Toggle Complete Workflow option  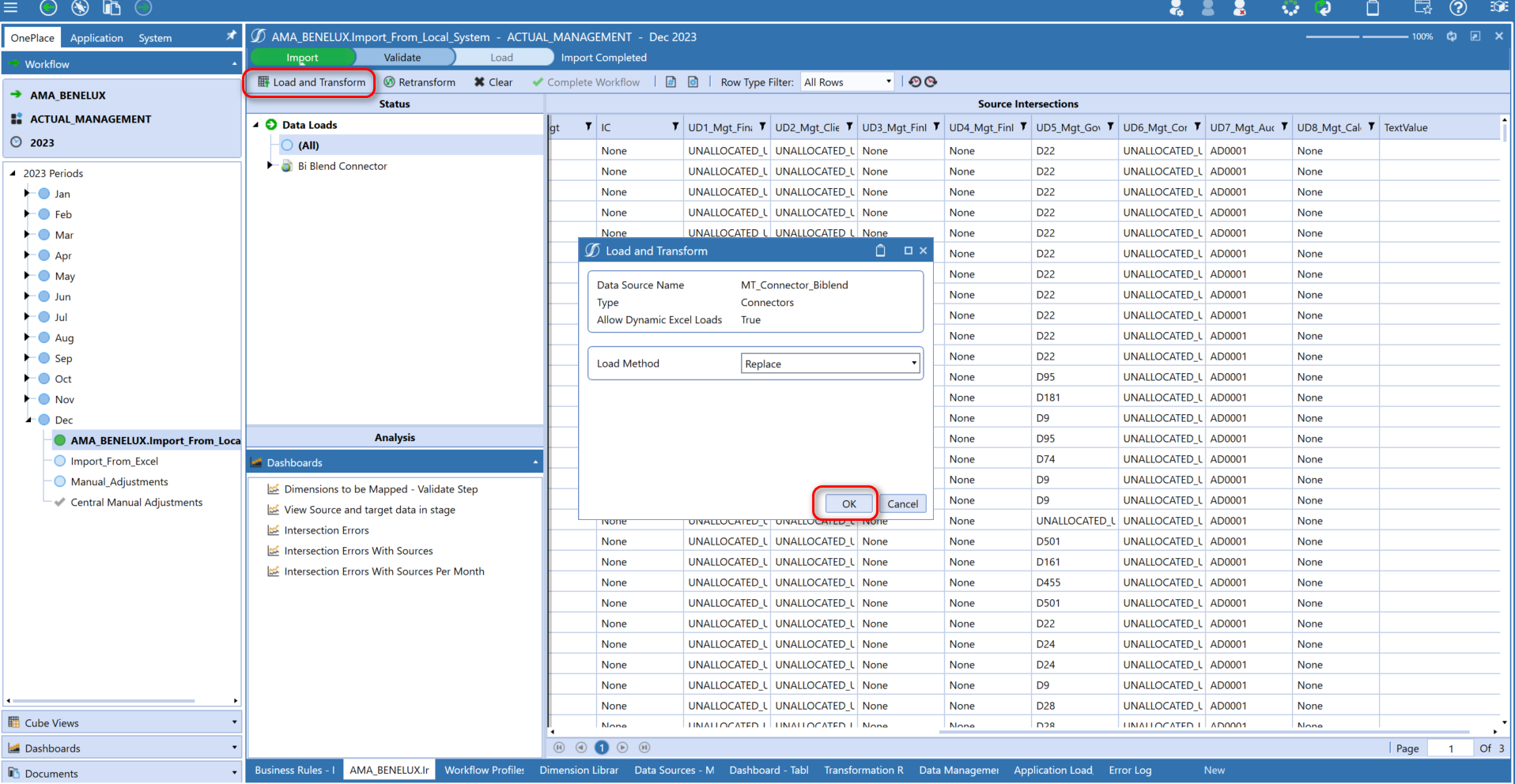[x=586, y=81]
